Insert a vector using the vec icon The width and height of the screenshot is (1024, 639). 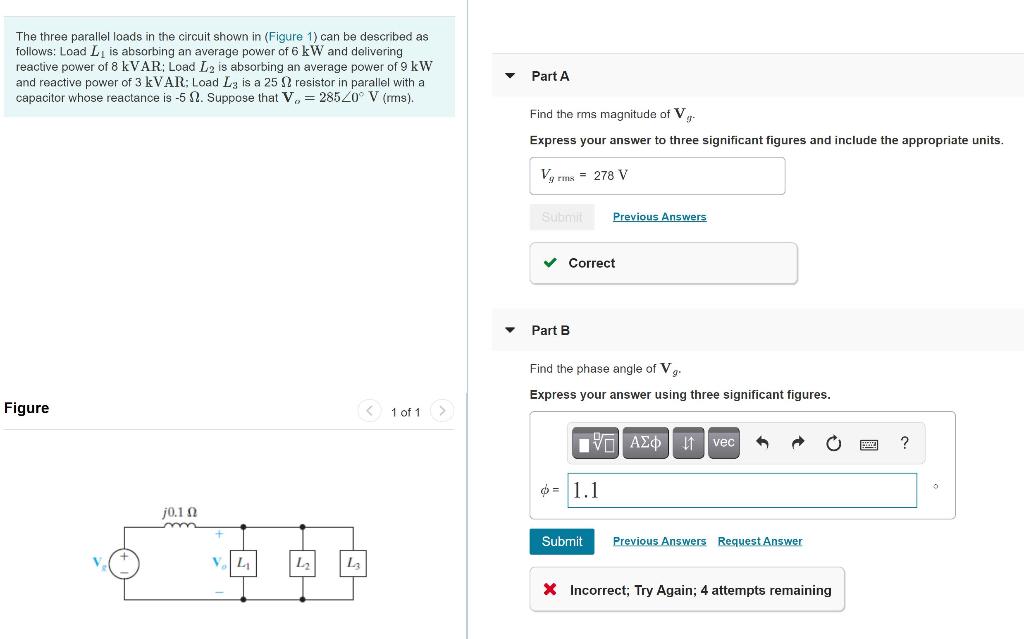[724, 442]
